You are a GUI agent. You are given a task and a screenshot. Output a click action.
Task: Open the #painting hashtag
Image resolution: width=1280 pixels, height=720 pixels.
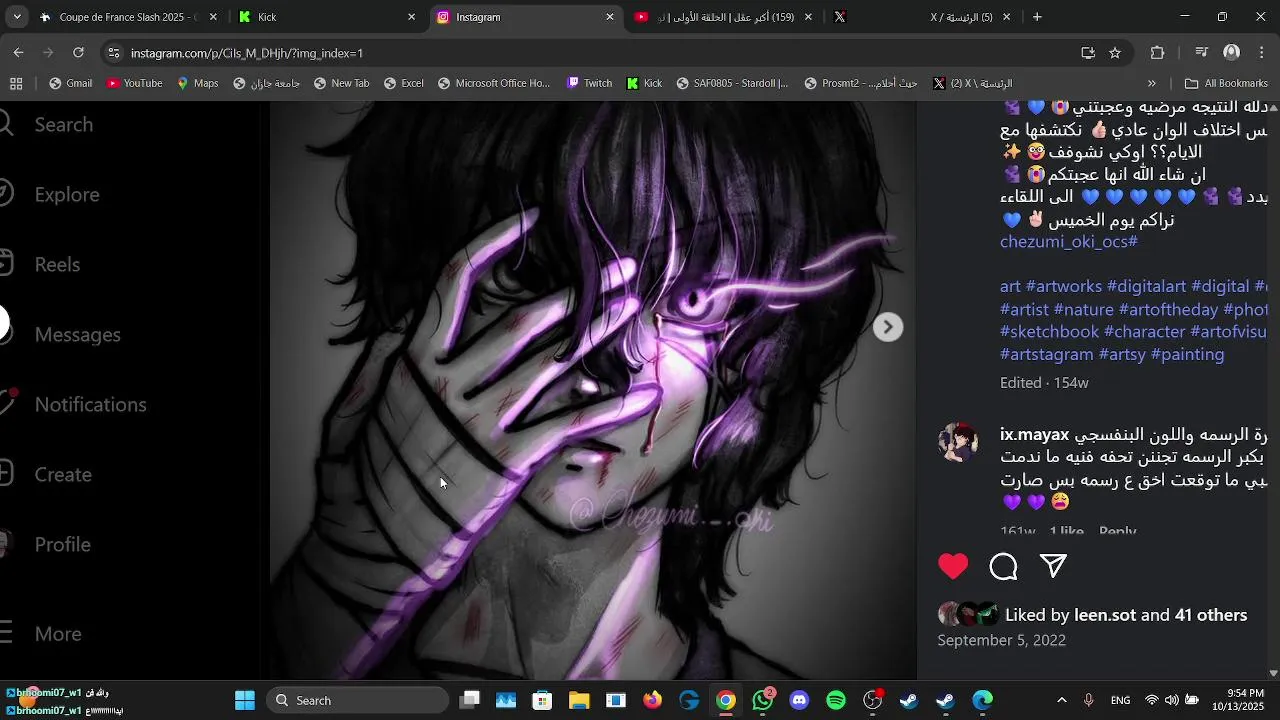1187,354
